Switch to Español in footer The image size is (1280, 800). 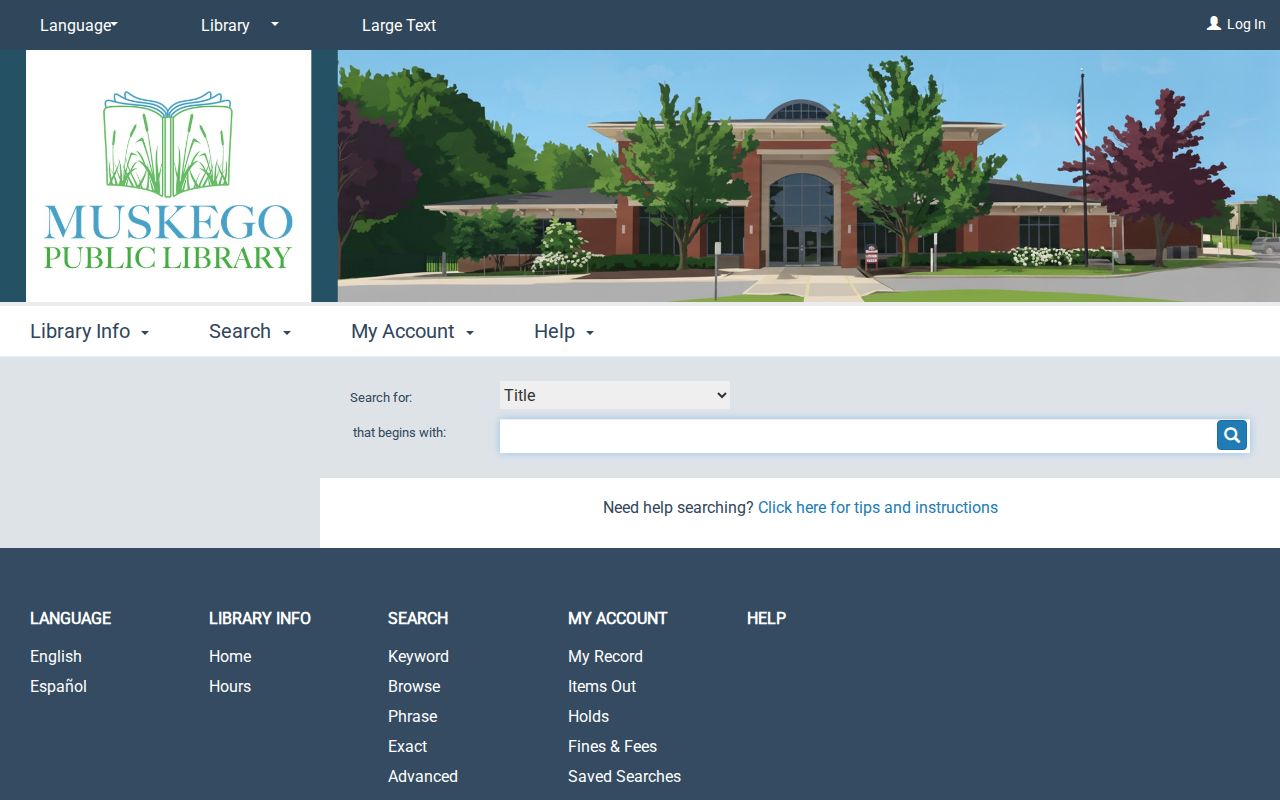[58, 686]
